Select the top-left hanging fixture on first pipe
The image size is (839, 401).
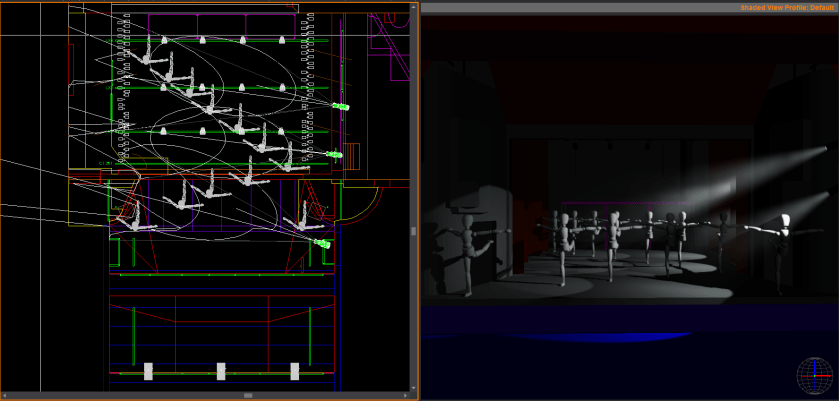pyautogui.click(x=163, y=41)
